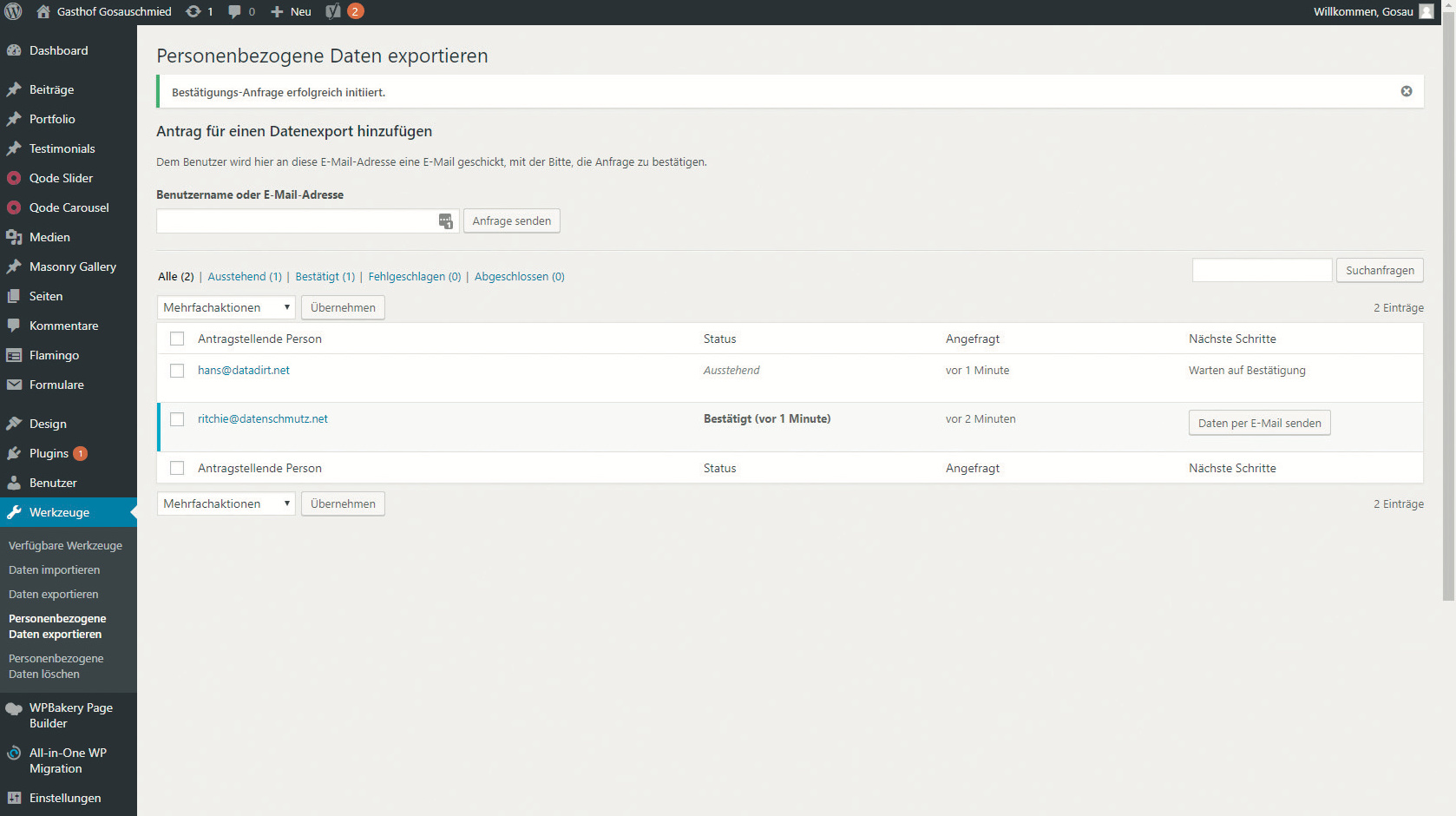This screenshot has height=816, width=1456.
Task: Open Personenbezogene Daten löschen submenu item
Action: pyautogui.click(x=56, y=666)
